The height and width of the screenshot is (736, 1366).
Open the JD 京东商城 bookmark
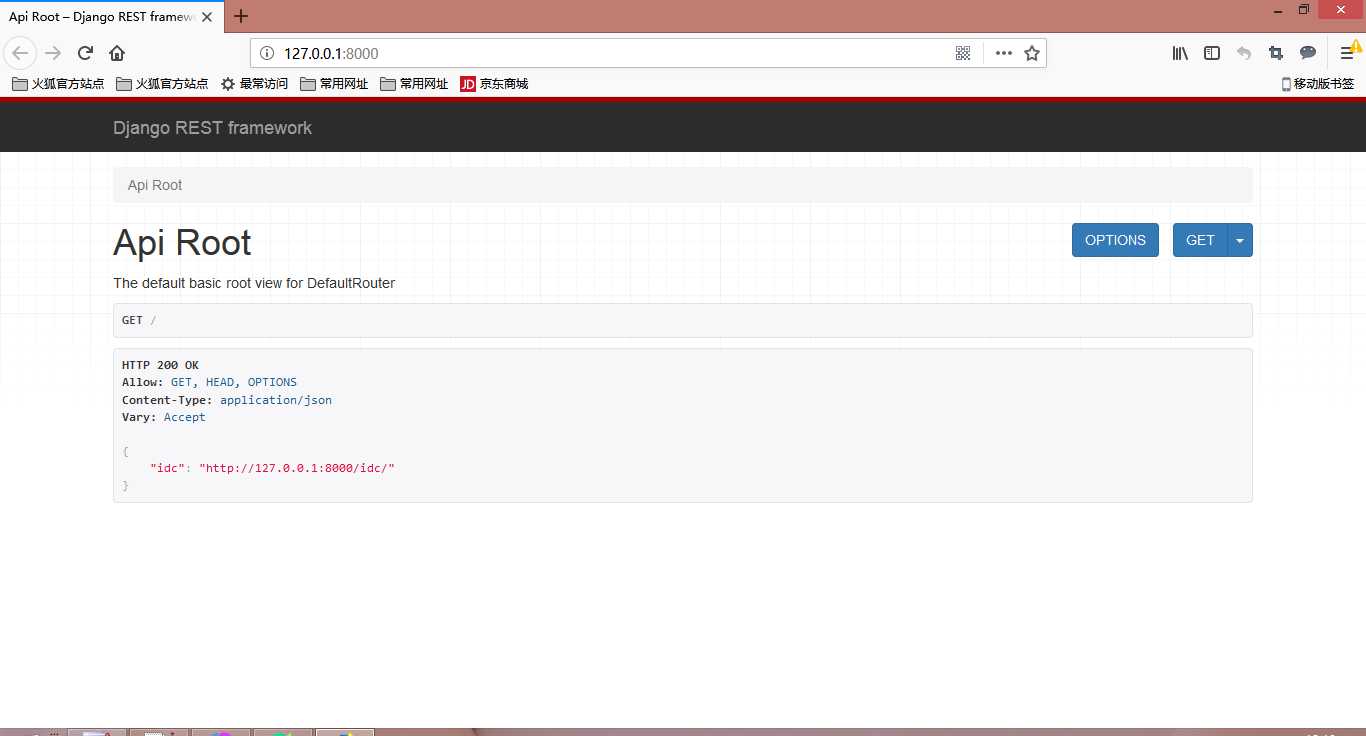coord(494,84)
